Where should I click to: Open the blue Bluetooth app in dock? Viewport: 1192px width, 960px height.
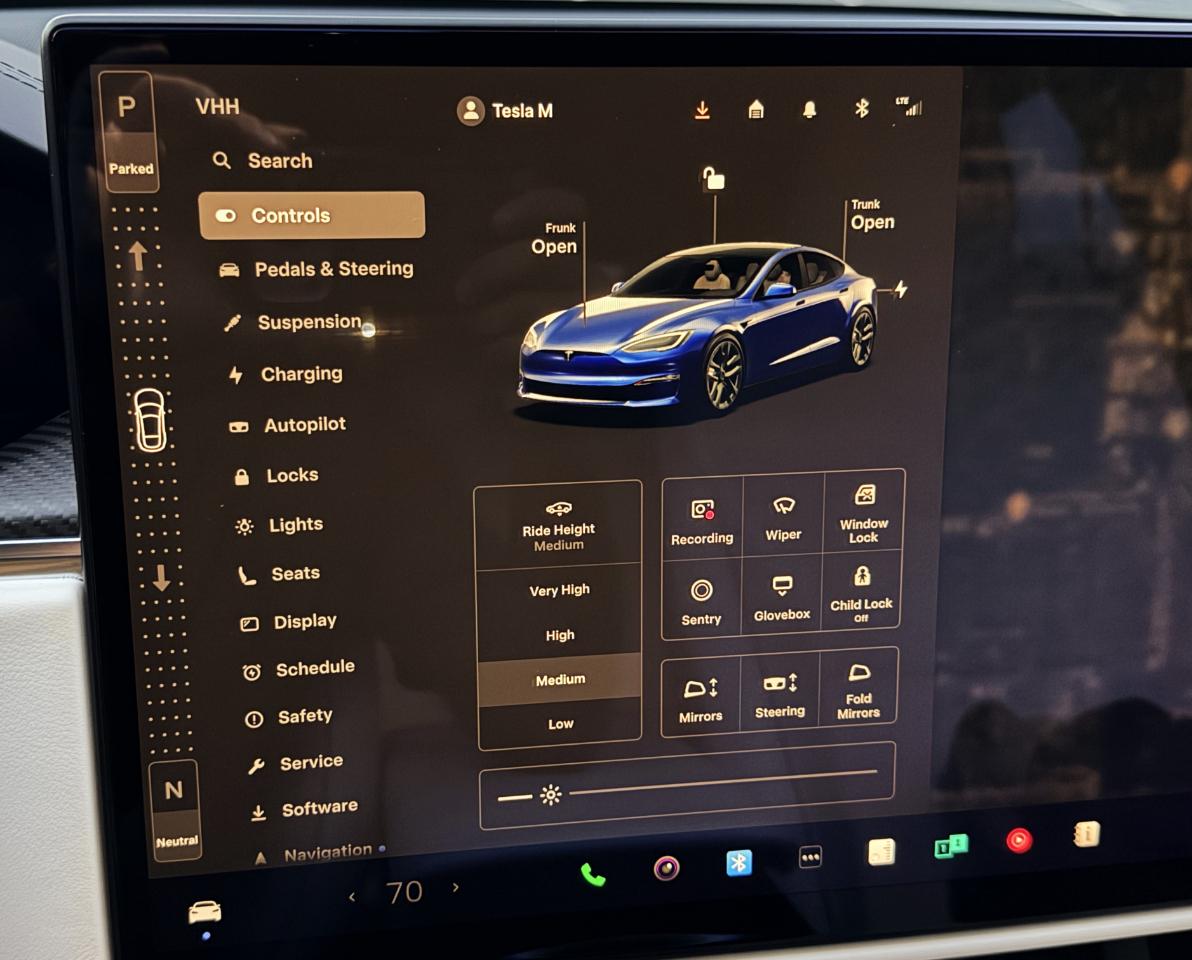click(x=739, y=862)
